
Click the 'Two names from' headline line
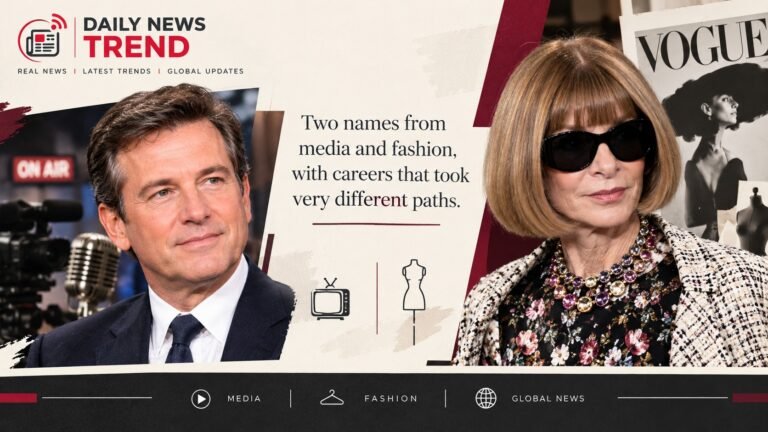click(x=374, y=123)
